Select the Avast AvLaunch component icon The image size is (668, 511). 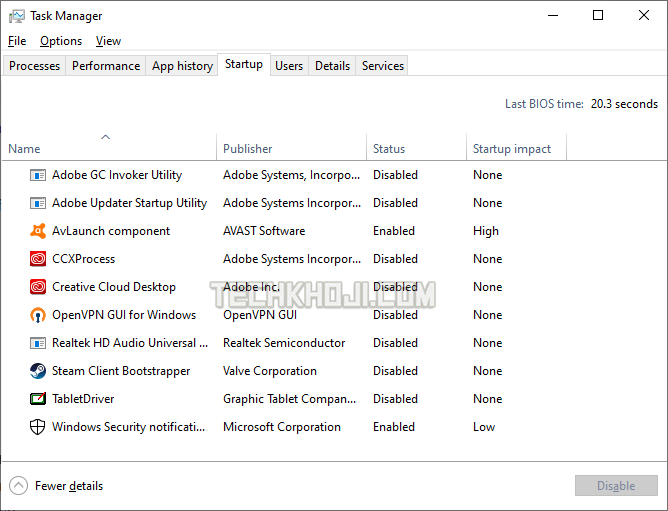(x=38, y=231)
